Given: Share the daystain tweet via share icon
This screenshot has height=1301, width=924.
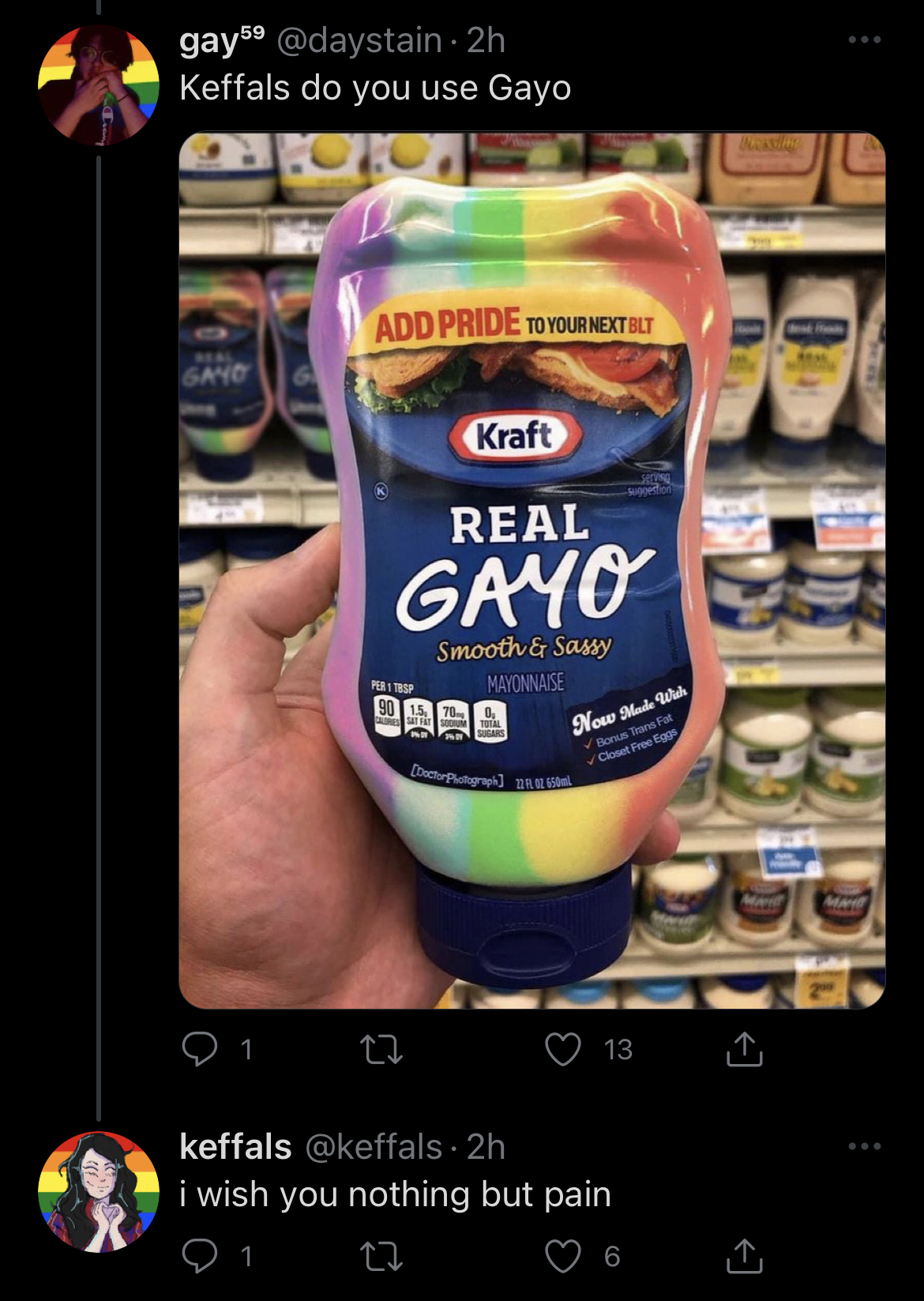Looking at the screenshot, I should coord(744,1049).
